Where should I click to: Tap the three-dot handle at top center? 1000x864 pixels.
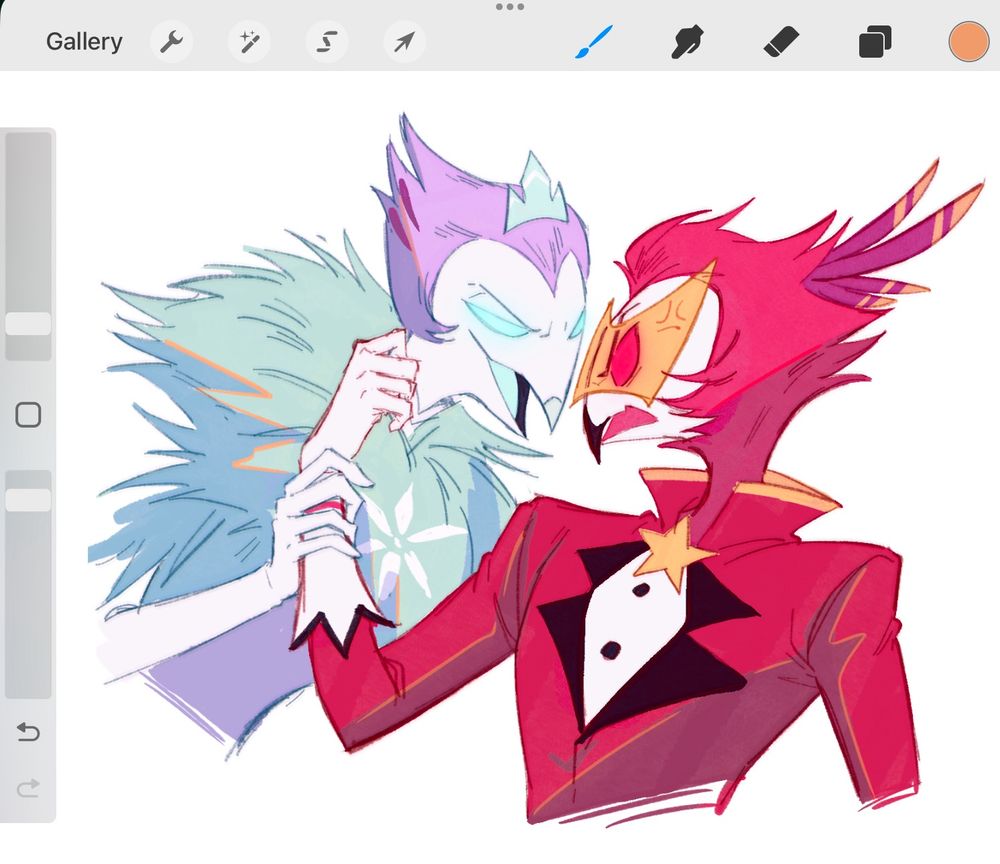pos(510,7)
